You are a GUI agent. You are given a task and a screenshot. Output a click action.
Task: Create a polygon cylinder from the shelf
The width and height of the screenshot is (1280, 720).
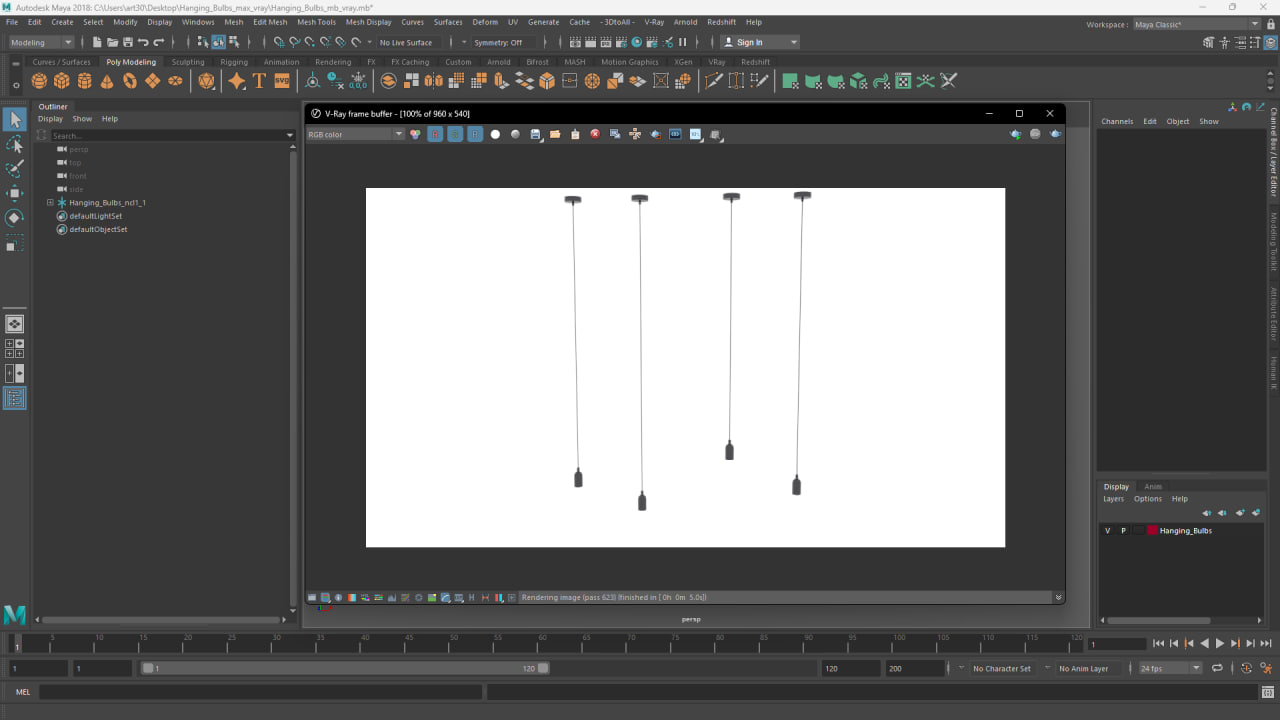[85, 81]
